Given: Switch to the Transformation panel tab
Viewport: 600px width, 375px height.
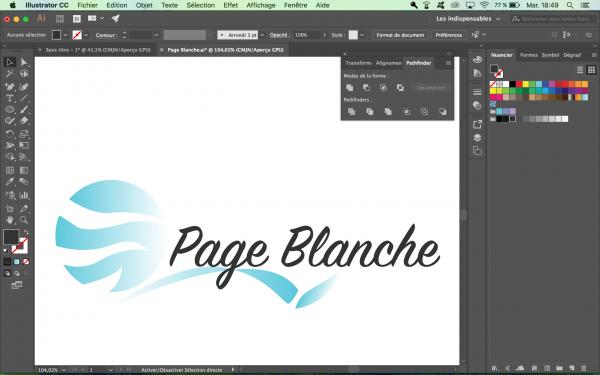Looking at the screenshot, I should [x=358, y=63].
